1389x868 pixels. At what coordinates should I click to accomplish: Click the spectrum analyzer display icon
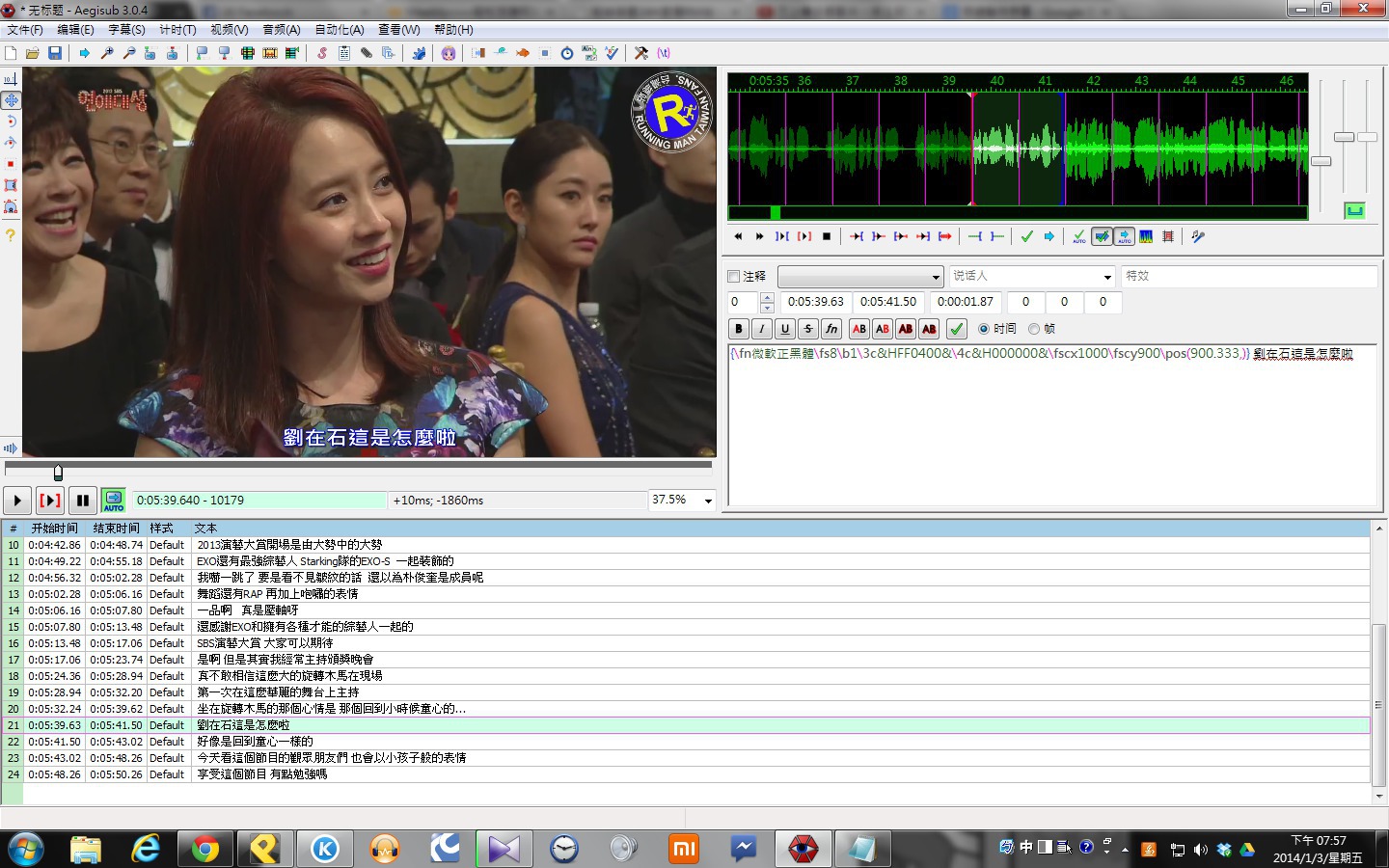coord(1146,236)
